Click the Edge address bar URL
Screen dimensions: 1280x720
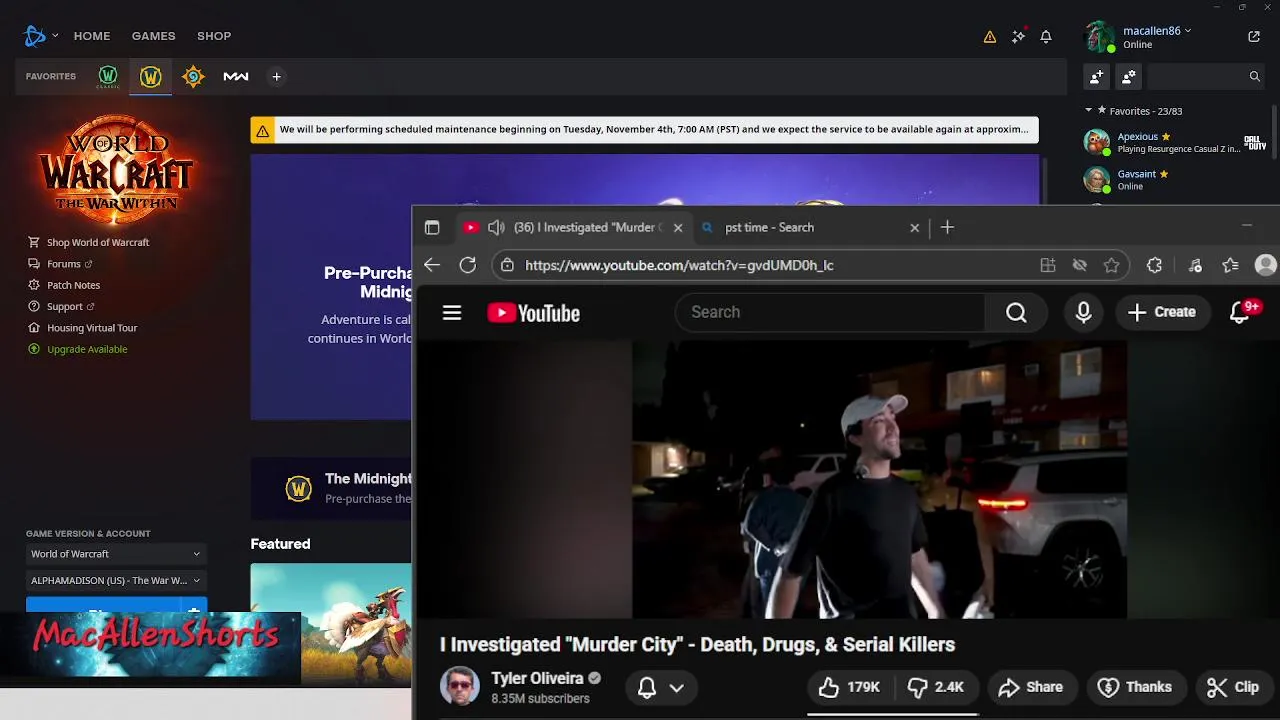coord(679,265)
